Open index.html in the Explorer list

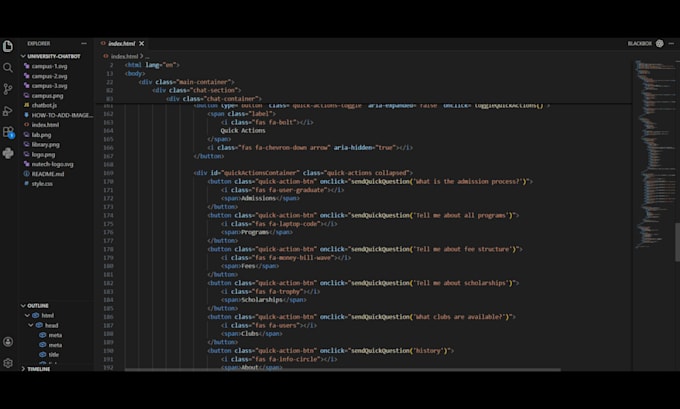45,125
